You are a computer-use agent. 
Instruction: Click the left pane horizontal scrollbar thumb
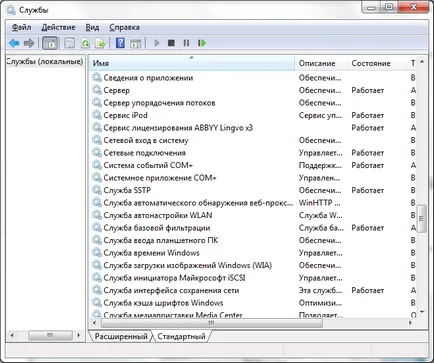50,335
